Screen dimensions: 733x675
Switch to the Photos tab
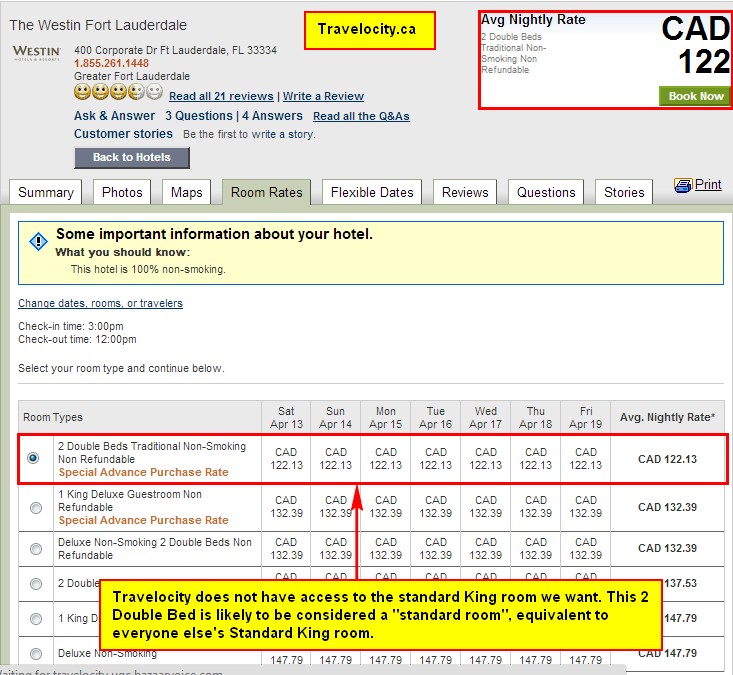pos(122,192)
